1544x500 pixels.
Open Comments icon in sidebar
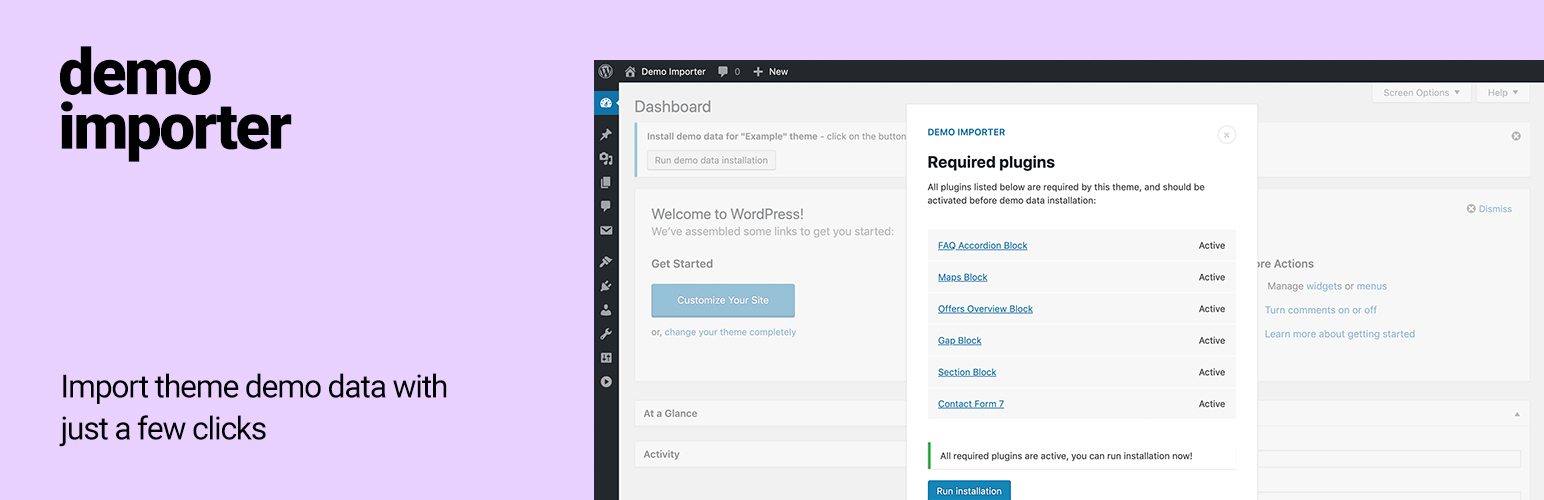click(x=606, y=206)
